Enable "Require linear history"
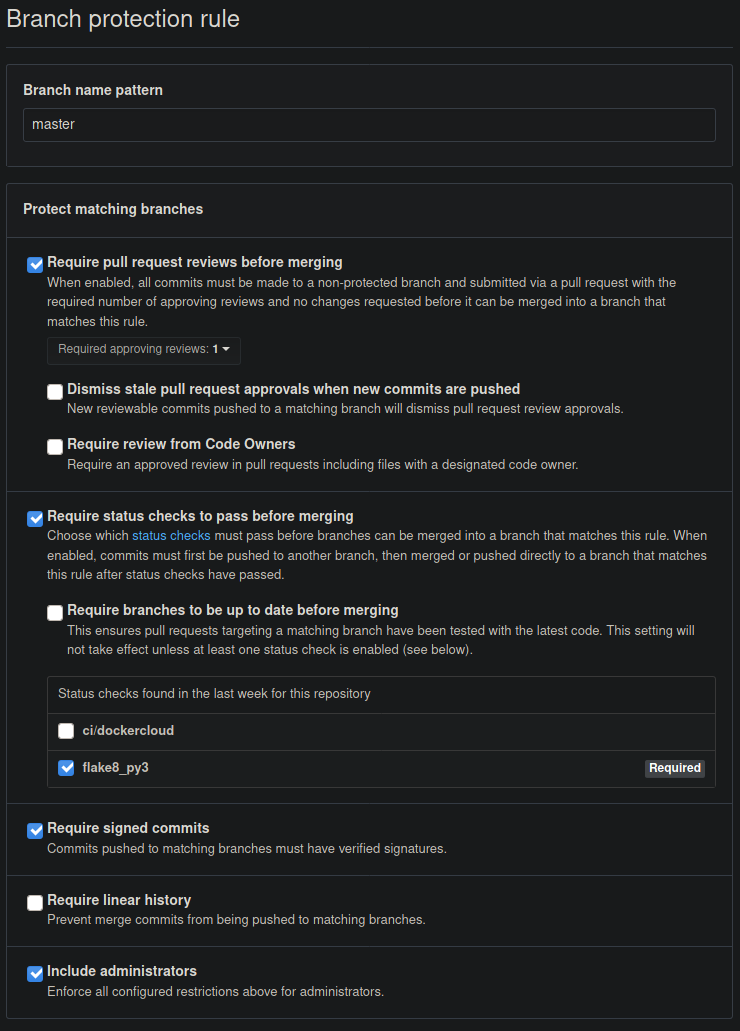This screenshot has height=1031, width=740. pyautogui.click(x=34, y=902)
